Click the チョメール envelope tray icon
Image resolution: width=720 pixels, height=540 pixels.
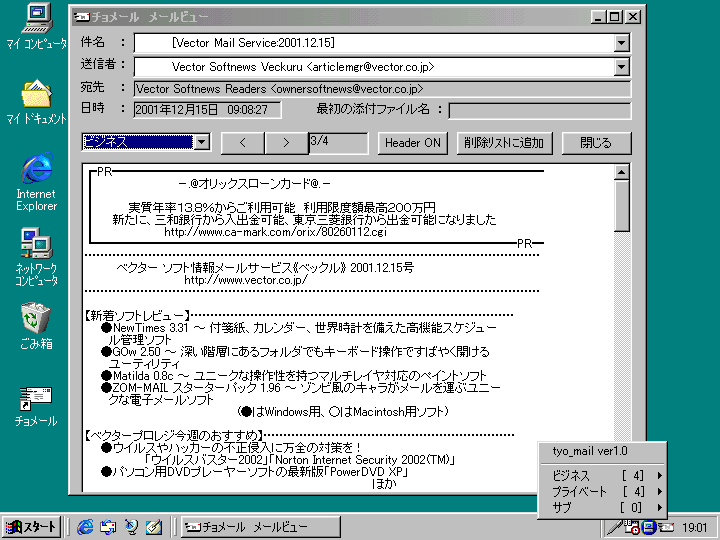click(x=666, y=528)
